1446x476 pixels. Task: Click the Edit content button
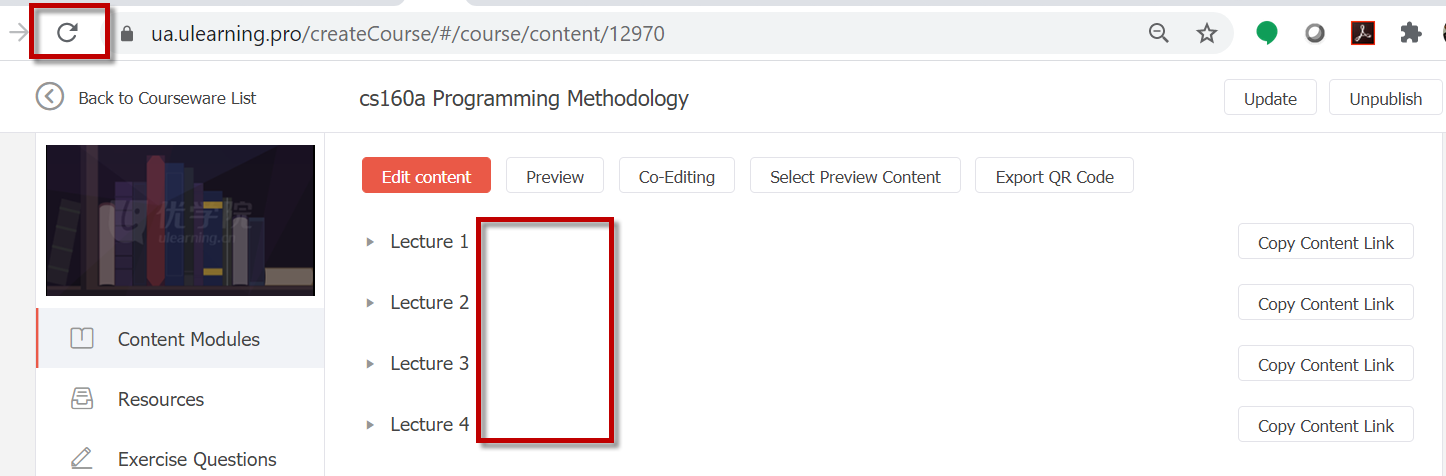pyautogui.click(x=426, y=176)
